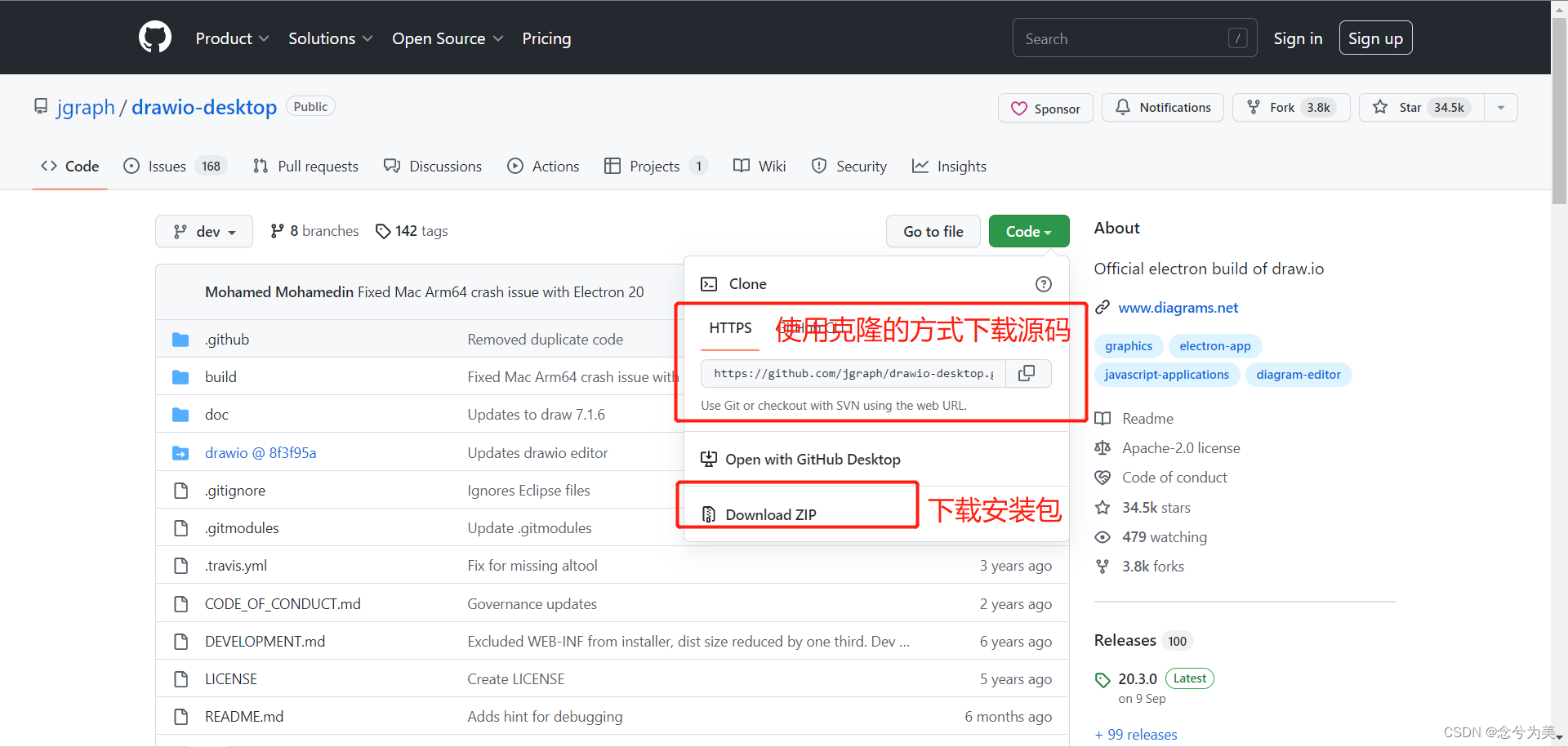Screen dimensions: 1568x747
Task: Click the .github folder icon
Action: tap(180, 340)
